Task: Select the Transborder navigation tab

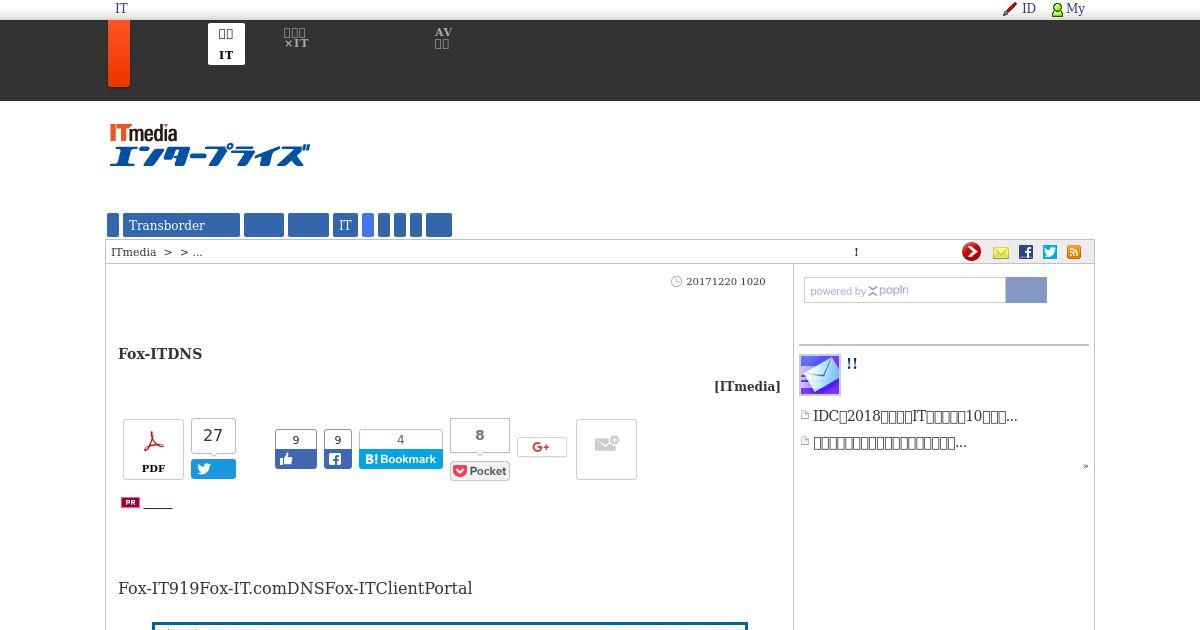Action: [x=181, y=225]
